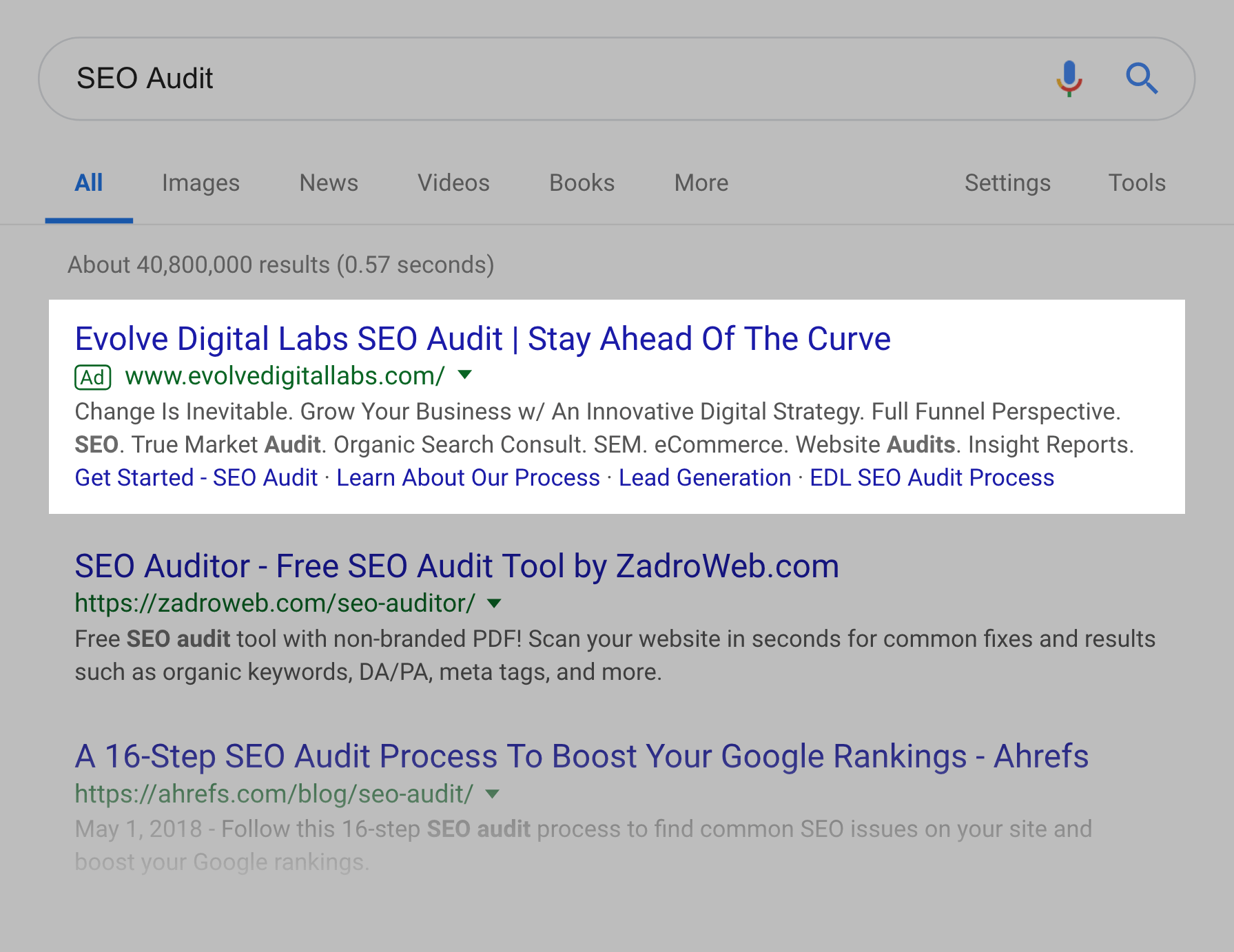Click inside the SEO Audit search field

click(551, 79)
